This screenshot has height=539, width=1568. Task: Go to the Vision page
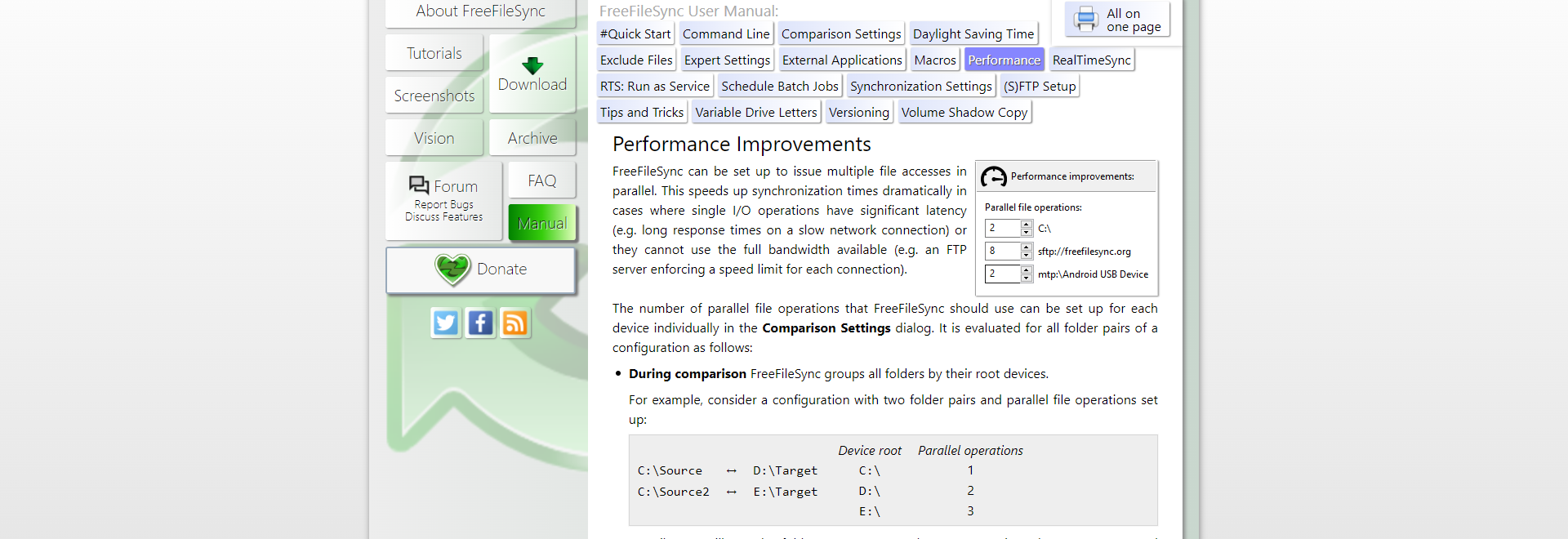434,138
